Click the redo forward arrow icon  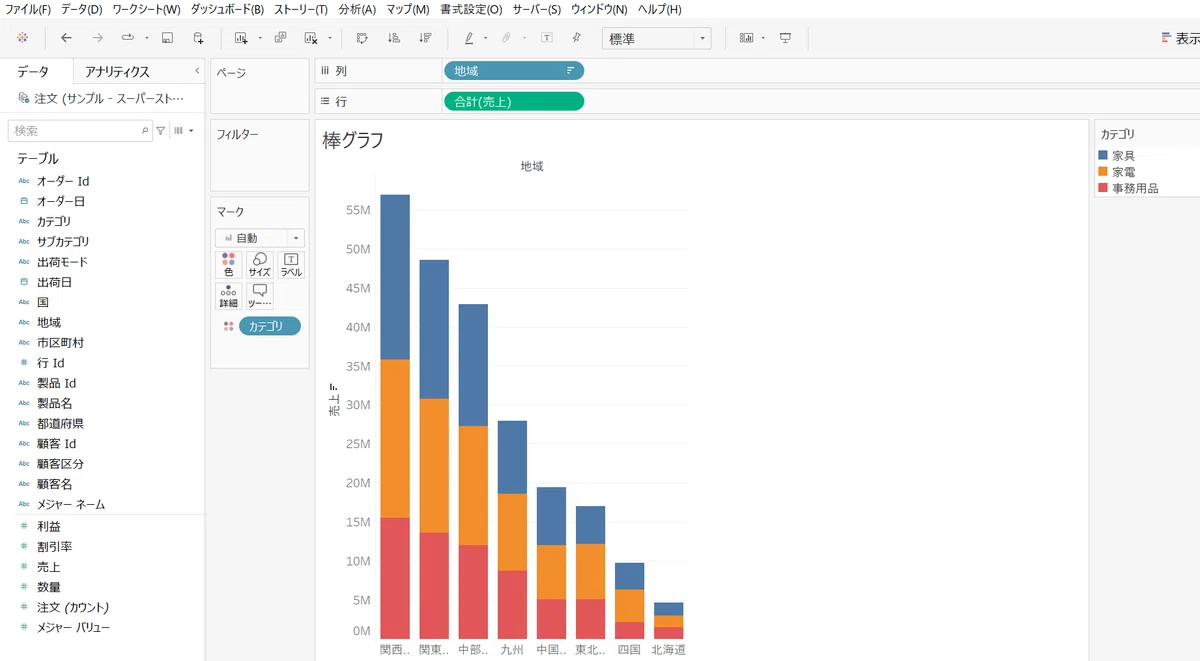click(97, 38)
